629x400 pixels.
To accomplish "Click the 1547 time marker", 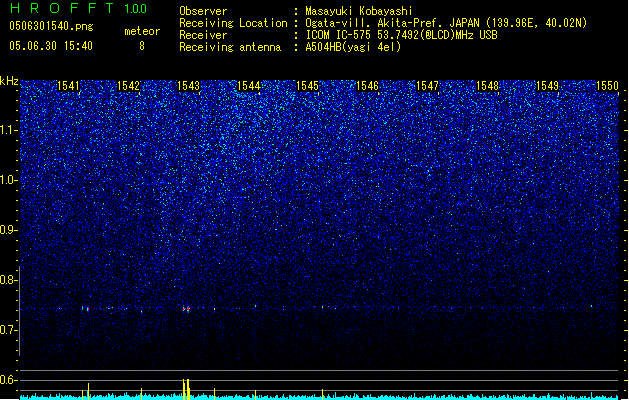I will click(428, 86).
